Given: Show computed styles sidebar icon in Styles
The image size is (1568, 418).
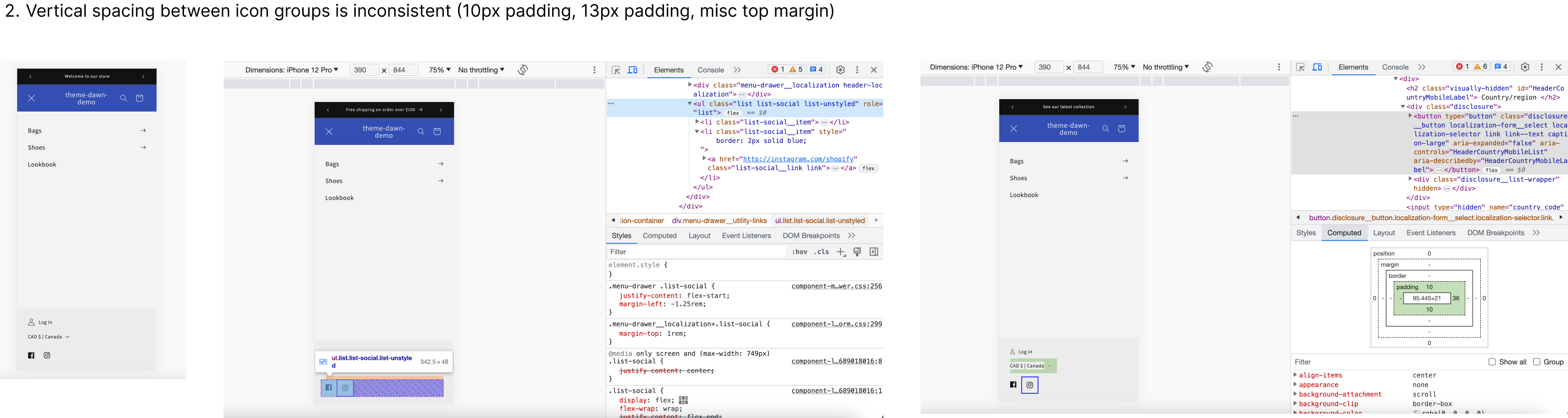Looking at the screenshot, I should (x=874, y=252).
